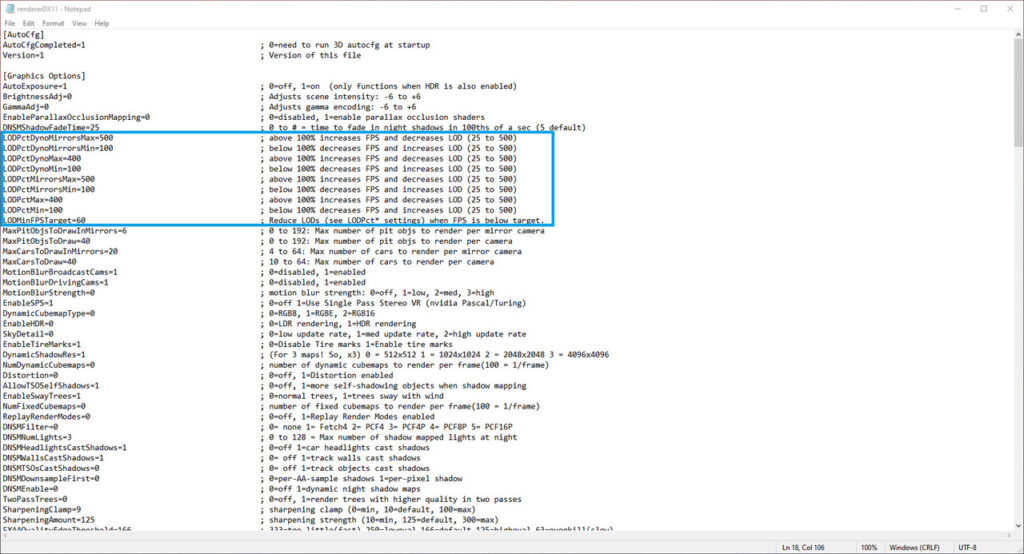Click the vertical scrollbar up arrow
This screenshot has width=1024, height=554.
[x=1017, y=35]
